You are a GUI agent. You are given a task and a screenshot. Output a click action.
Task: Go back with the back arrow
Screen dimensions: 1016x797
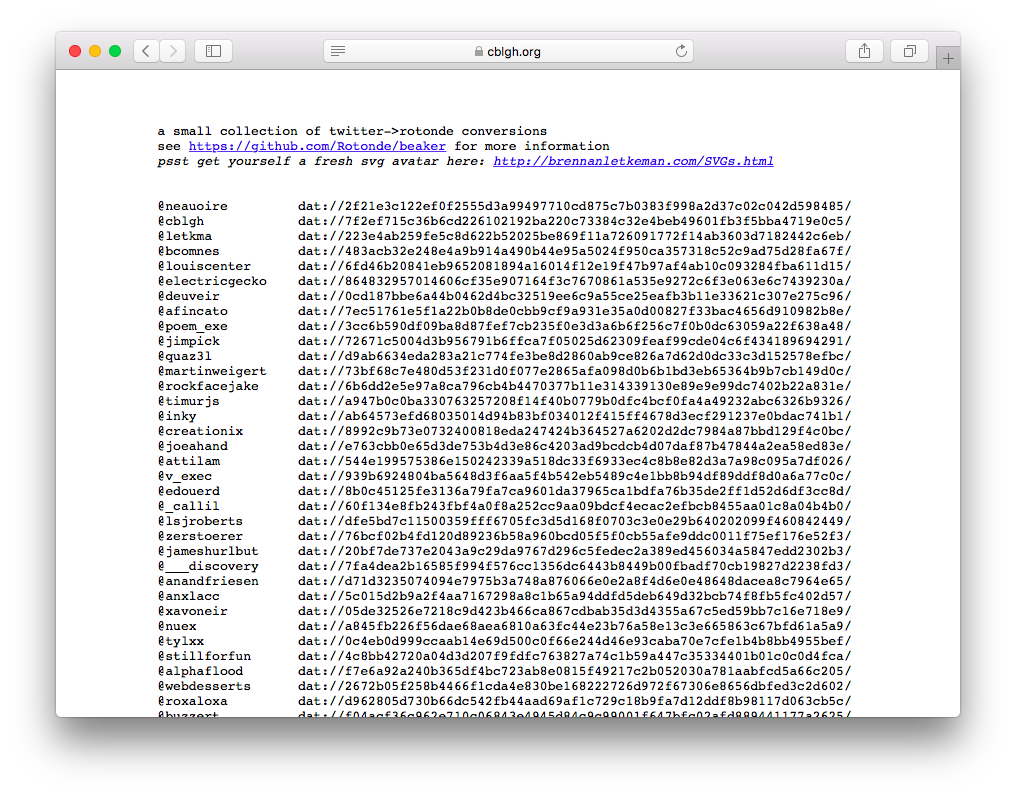click(146, 51)
